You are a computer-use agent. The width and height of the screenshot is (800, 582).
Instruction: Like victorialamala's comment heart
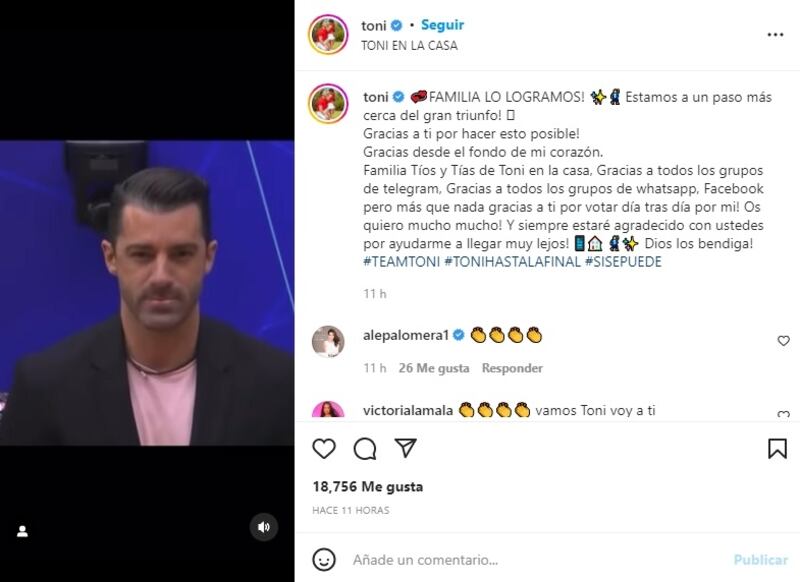pos(783,414)
